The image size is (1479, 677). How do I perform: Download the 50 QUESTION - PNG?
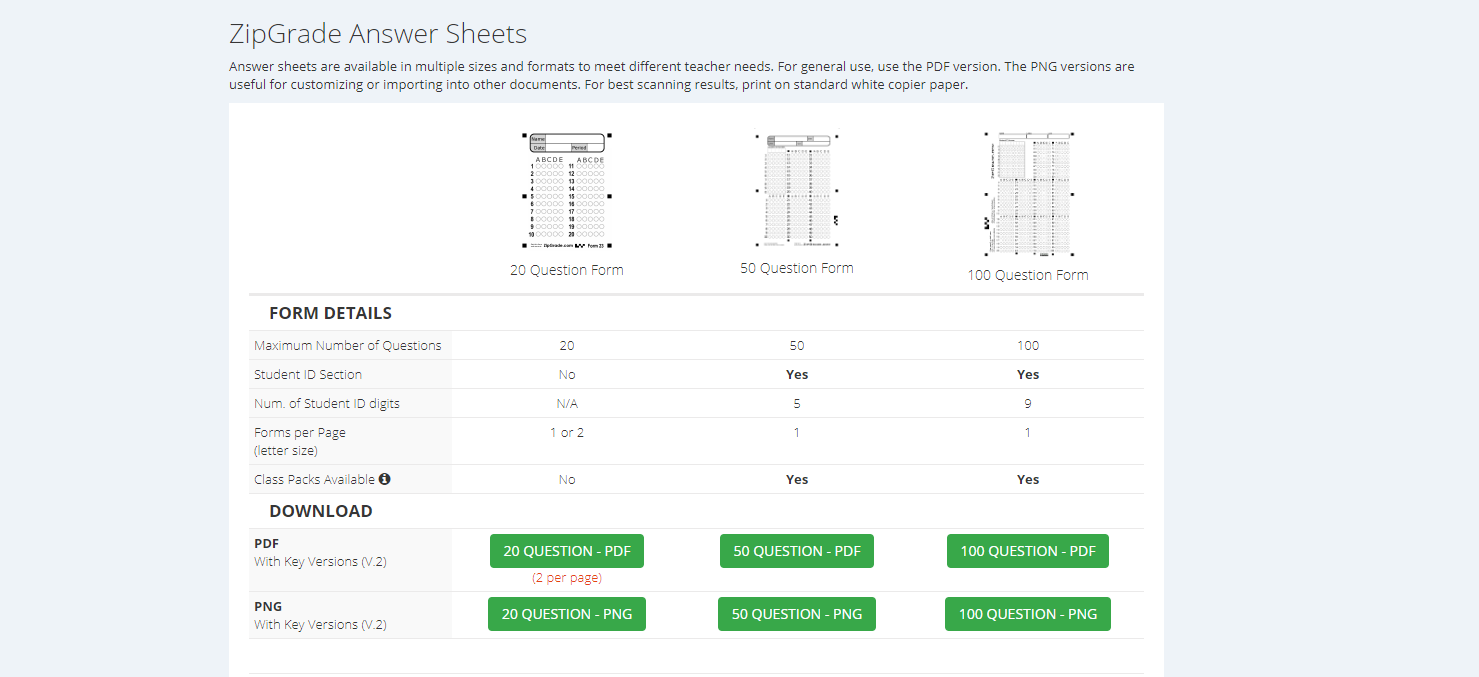pos(797,614)
